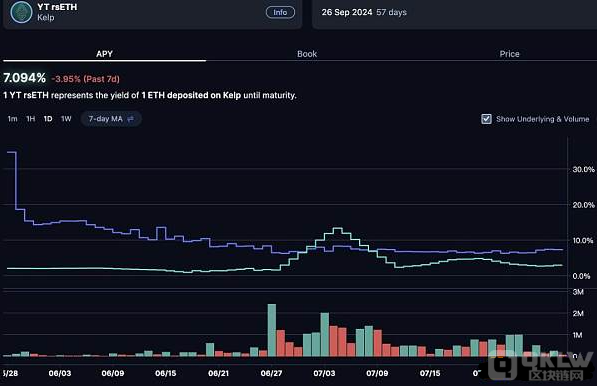Click the teal underlying APY peak near 07/03
This screenshot has height=386, width=597.
[337, 229]
